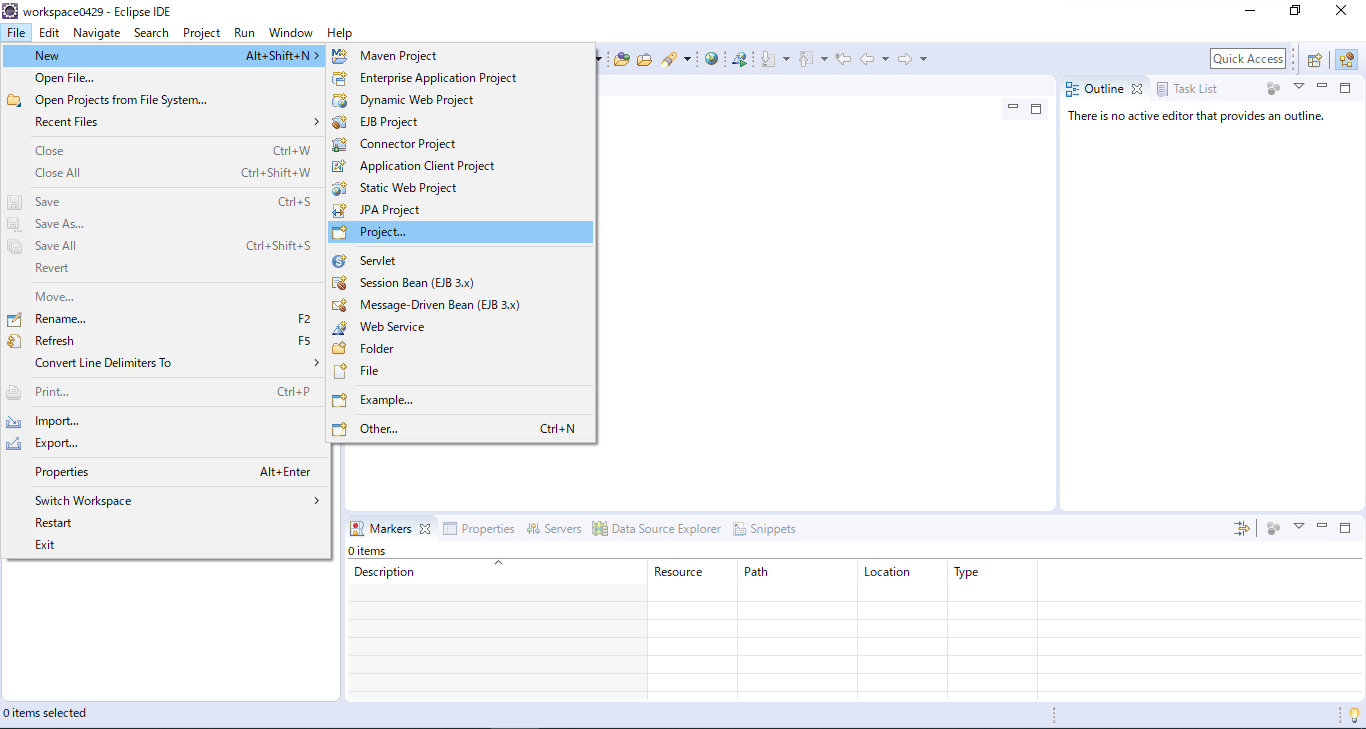Viewport: 1366px width, 729px height.
Task: Choose Open Projects from File System...
Action: pyautogui.click(x=164, y=100)
